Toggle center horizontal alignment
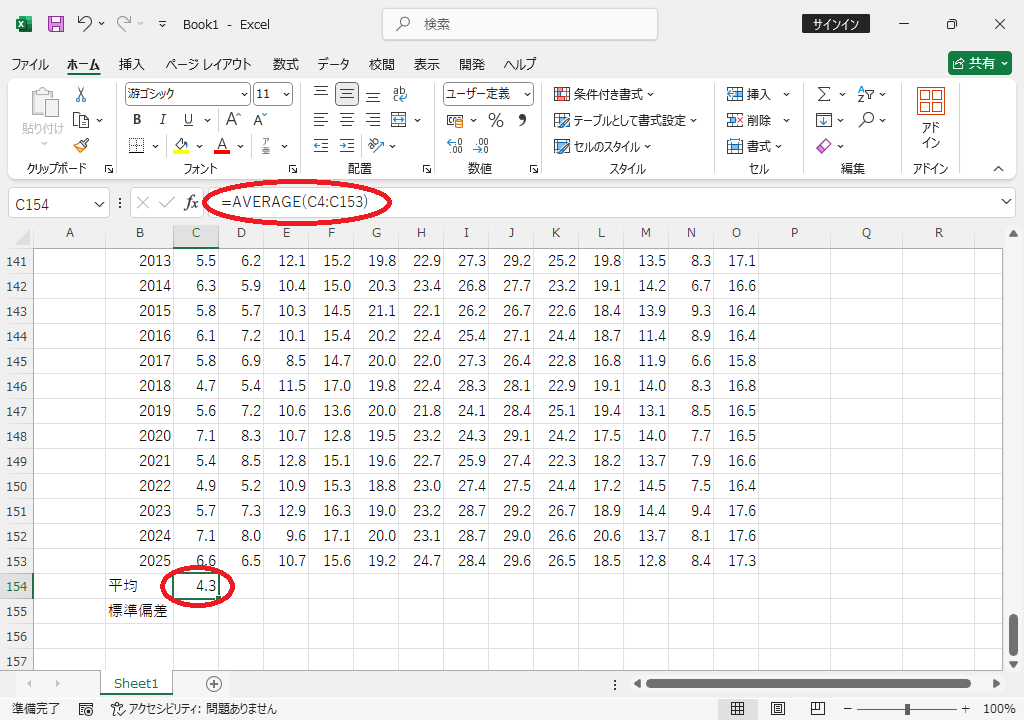1024x720 pixels. [347, 120]
